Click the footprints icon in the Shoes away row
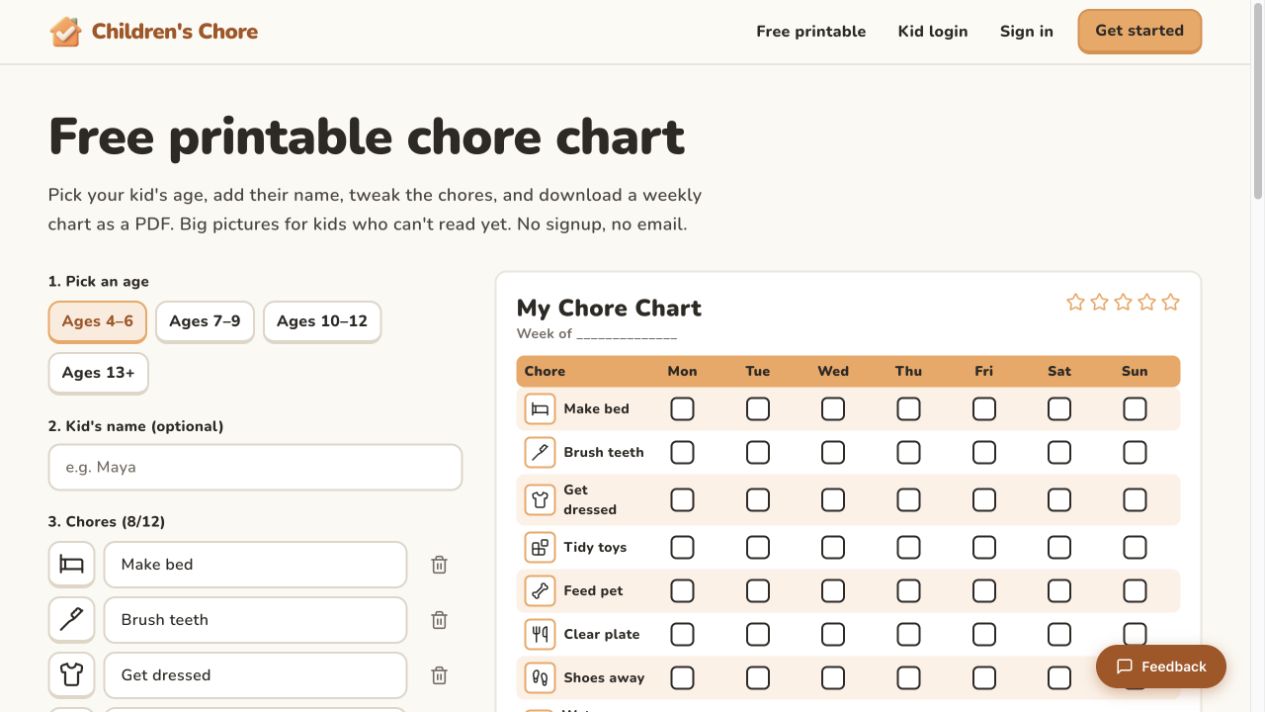Image resolution: width=1265 pixels, height=712 pixels. (x=540, y=678)
